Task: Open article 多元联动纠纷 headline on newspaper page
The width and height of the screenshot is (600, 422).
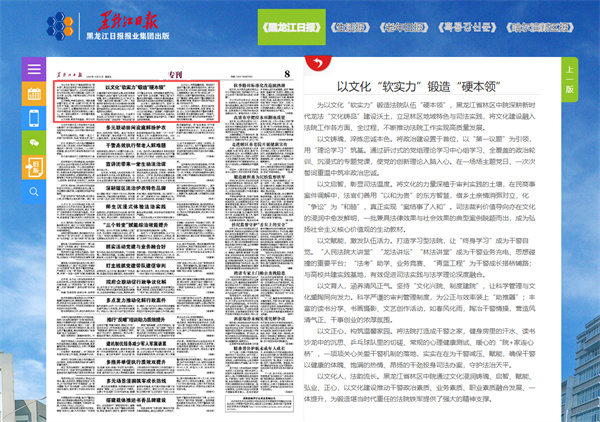Action: (x=135, y=128)
